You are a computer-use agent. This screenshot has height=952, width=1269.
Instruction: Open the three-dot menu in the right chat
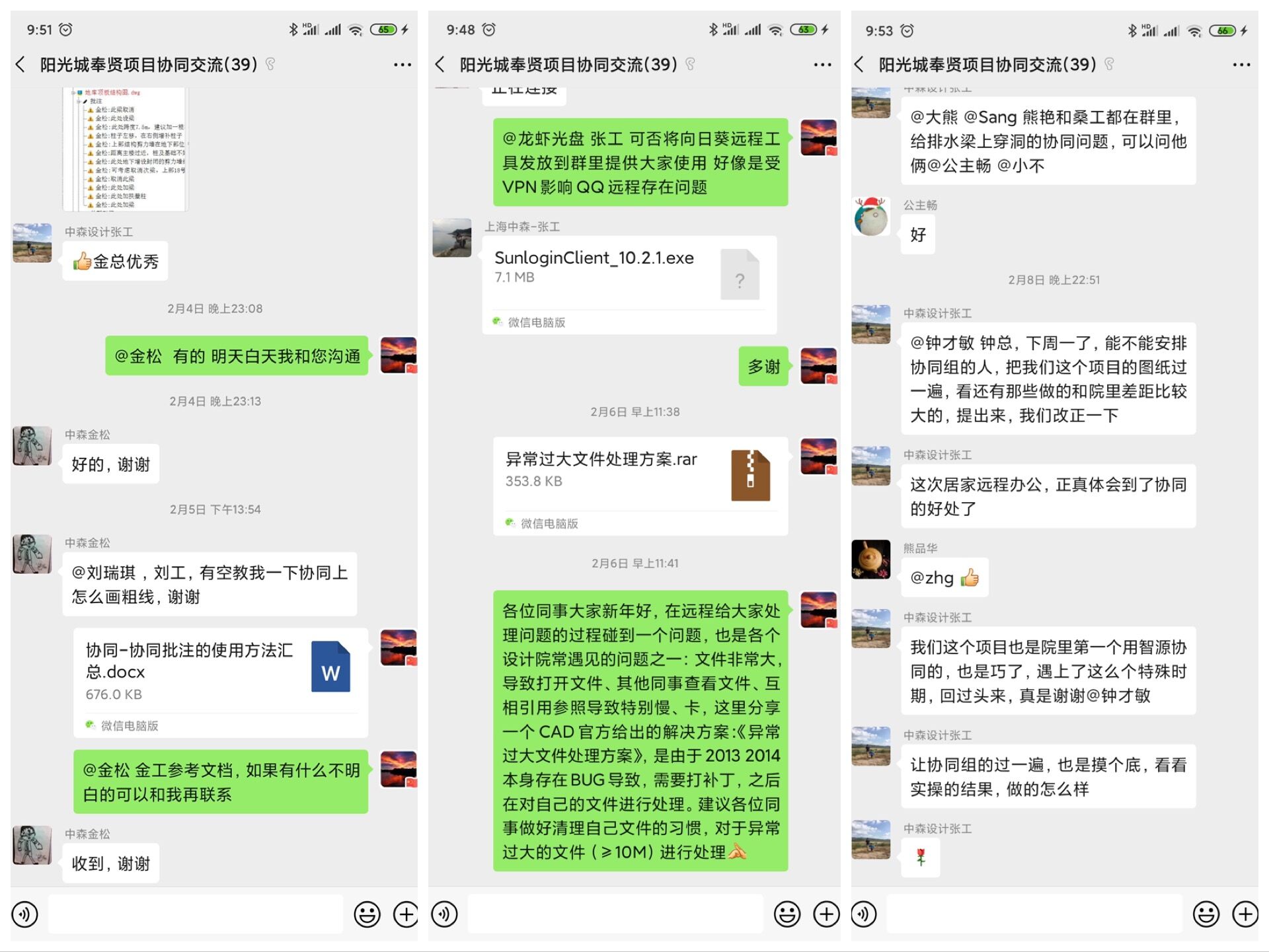point(1241,65)
